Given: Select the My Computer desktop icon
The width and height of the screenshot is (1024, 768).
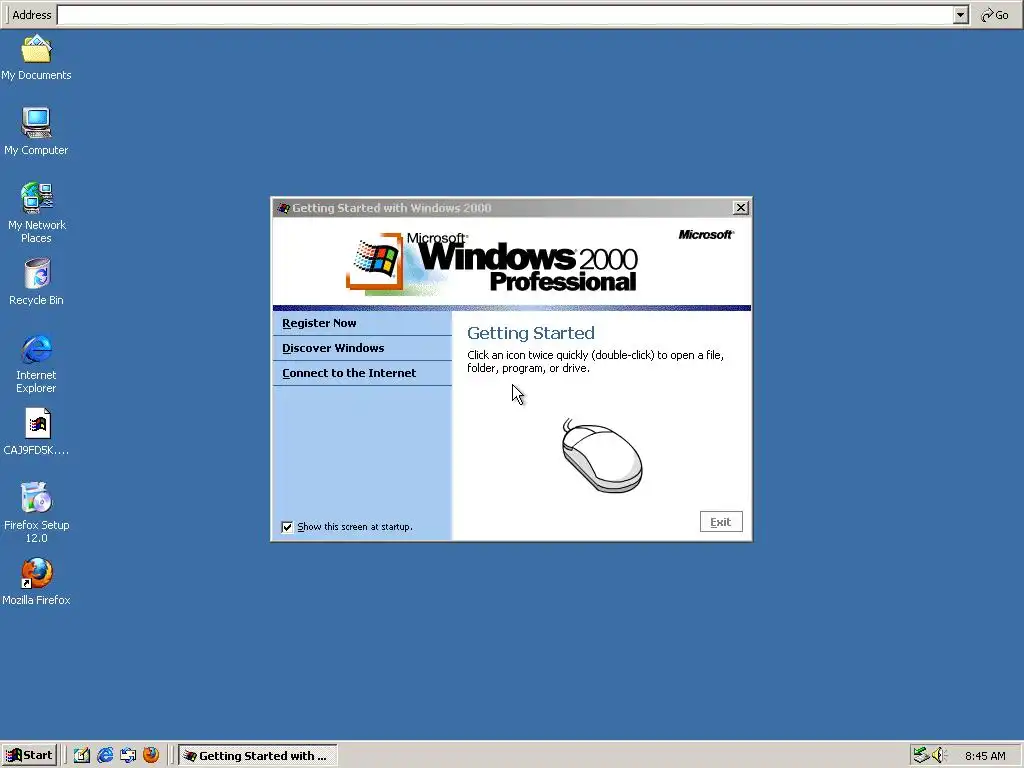Looking at the screenshot, I should 36,133.
